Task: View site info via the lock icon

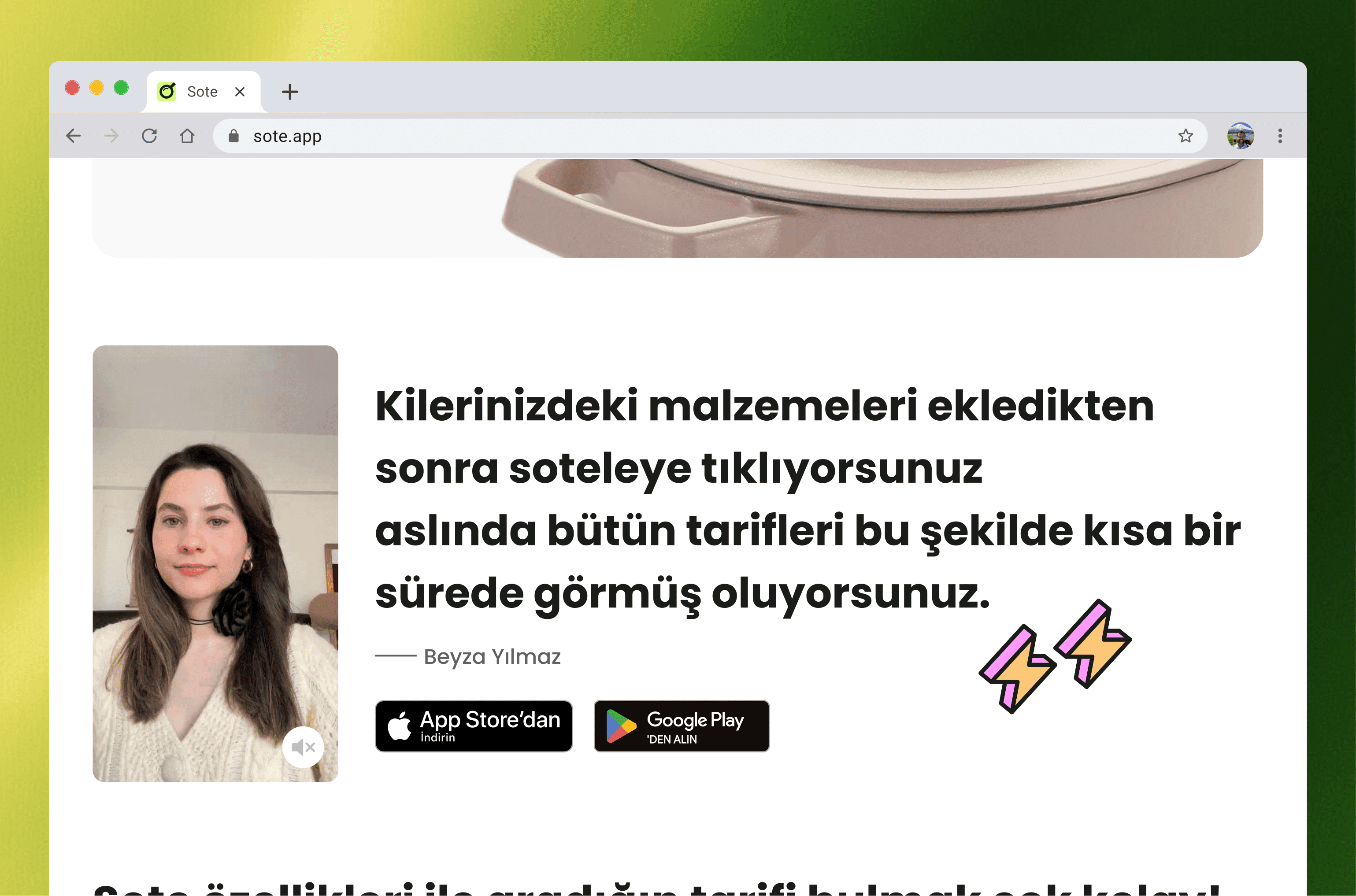Action: pyautogui.click(x=233, y=136)
